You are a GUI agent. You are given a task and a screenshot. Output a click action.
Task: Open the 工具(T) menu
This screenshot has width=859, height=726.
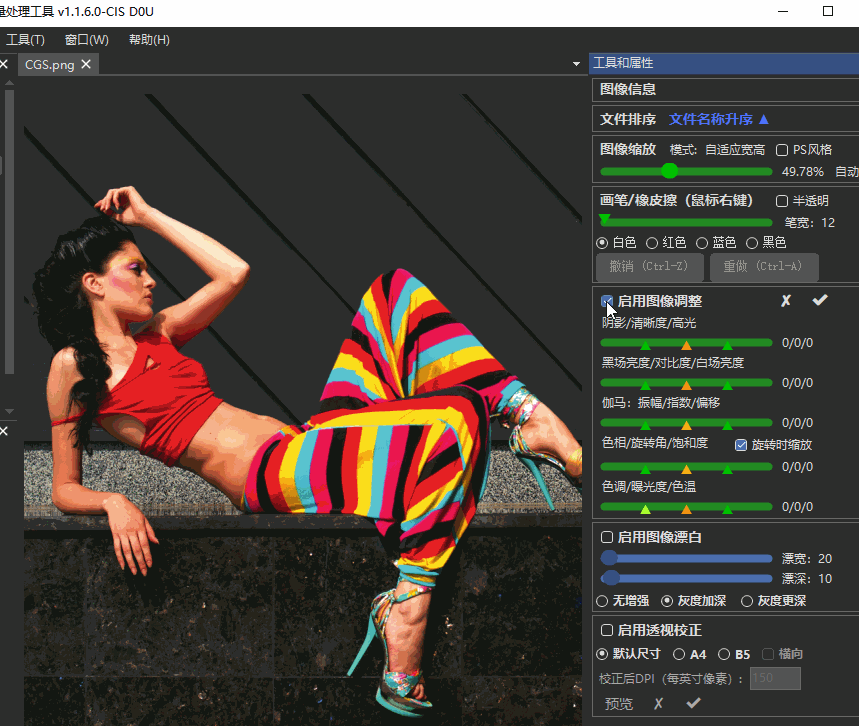pyautogui.click(x=25, y=40)
